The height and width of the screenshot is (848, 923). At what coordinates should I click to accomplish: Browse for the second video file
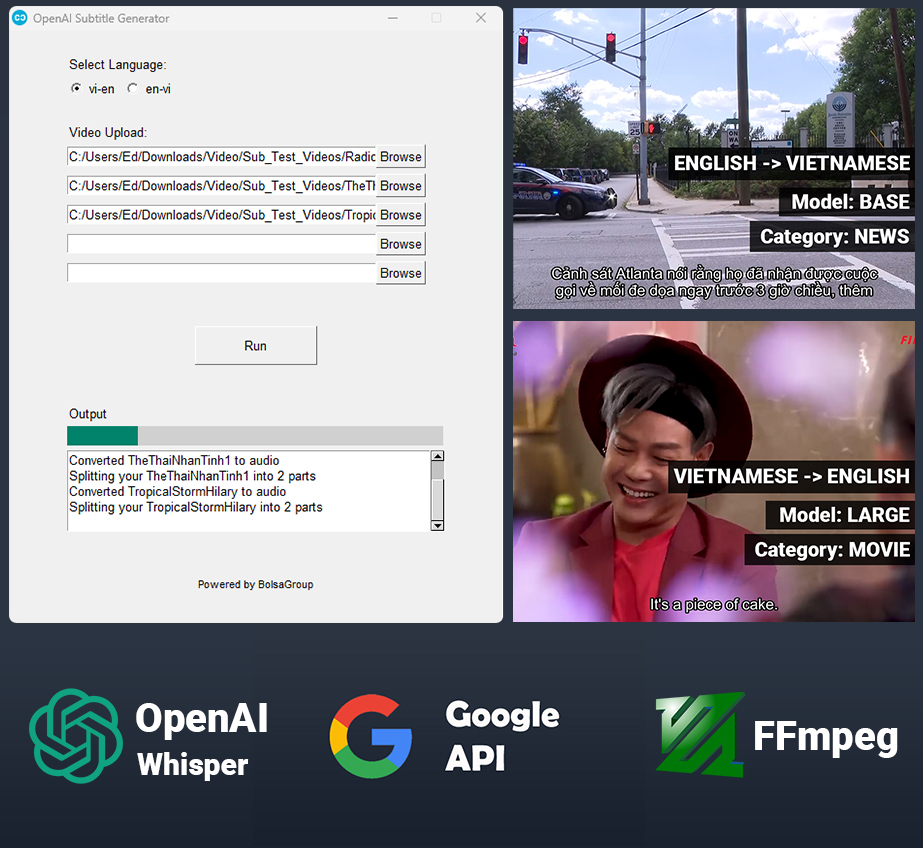click(400, 186)
